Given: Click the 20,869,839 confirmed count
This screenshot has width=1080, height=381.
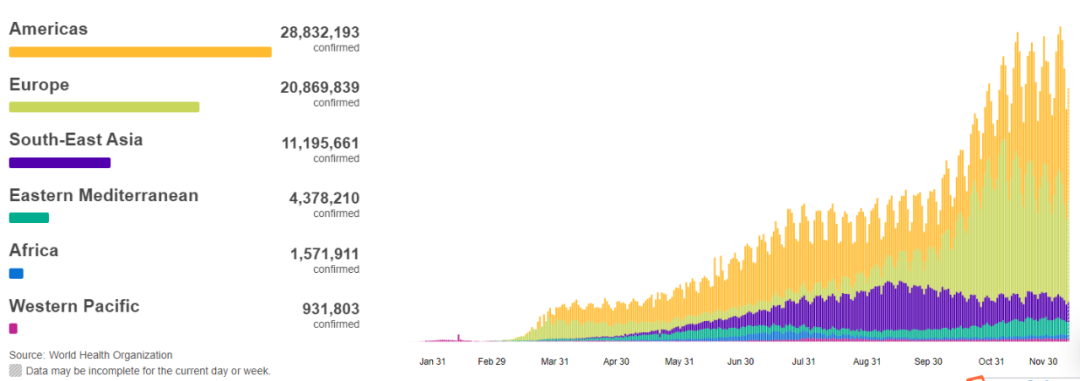Looking at the screenshot, I should click(320, 87).
